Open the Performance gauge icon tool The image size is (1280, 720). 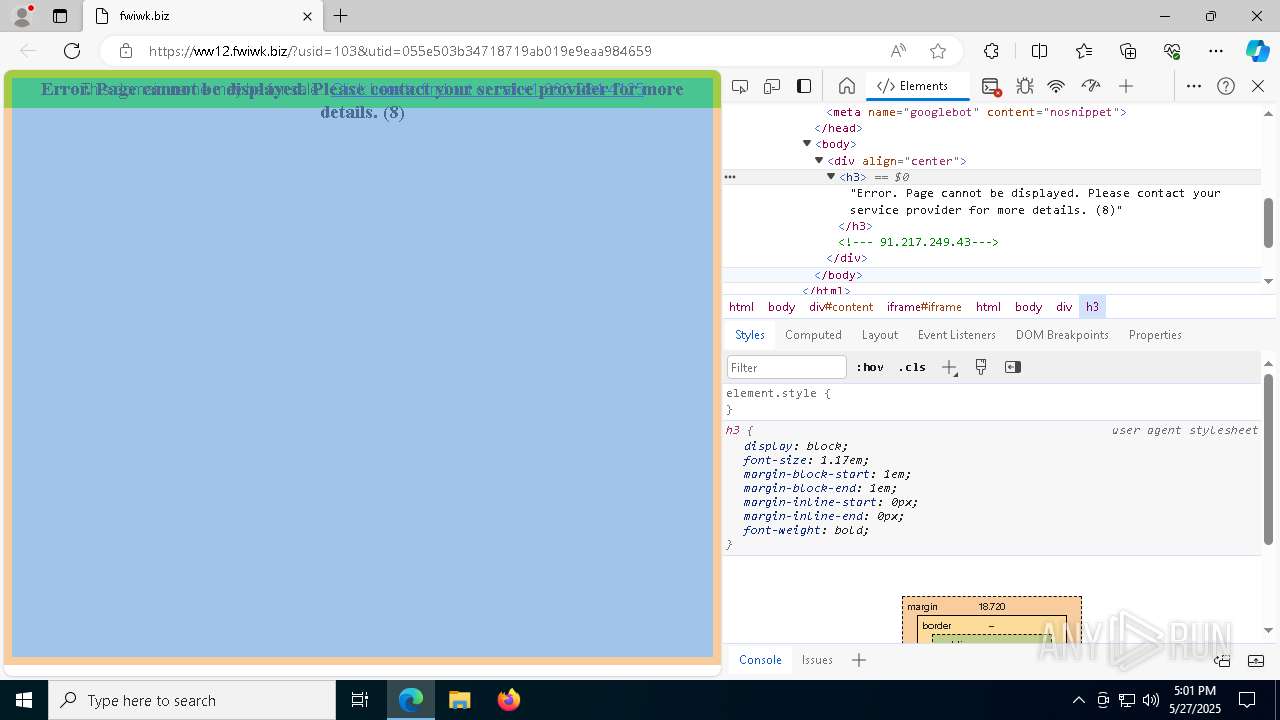1091,86
